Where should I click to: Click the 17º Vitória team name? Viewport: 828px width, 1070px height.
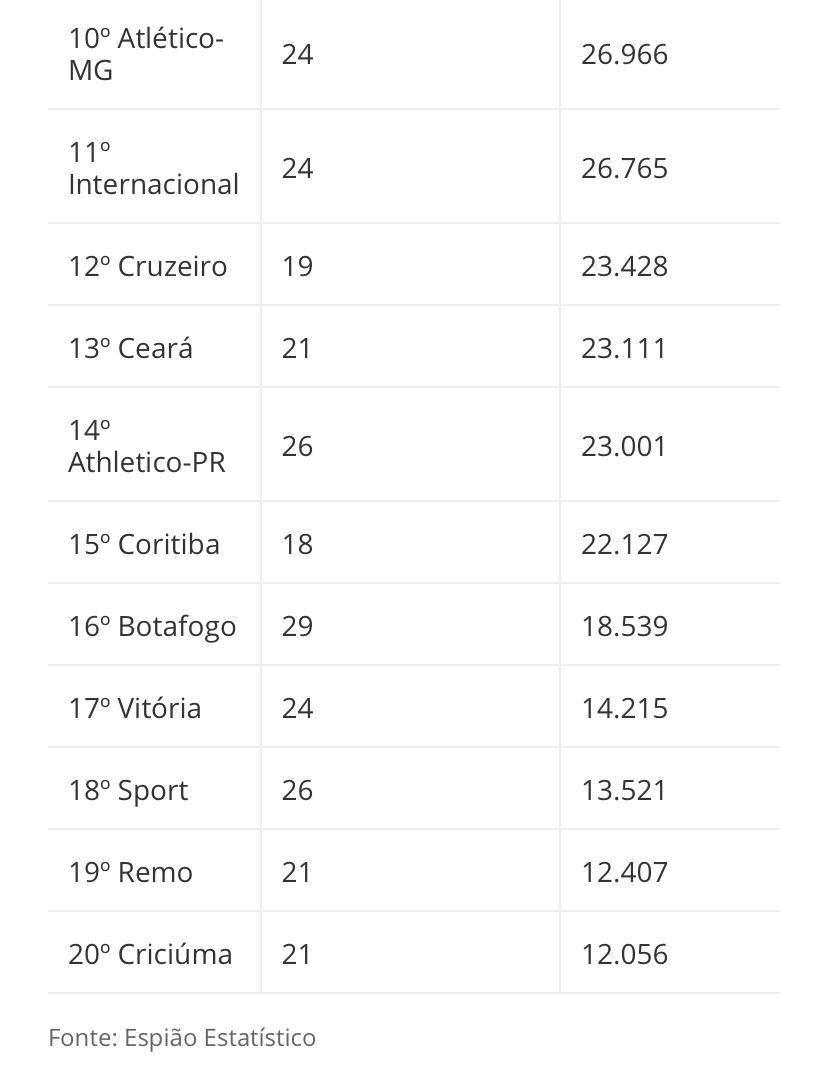[134, 708]
